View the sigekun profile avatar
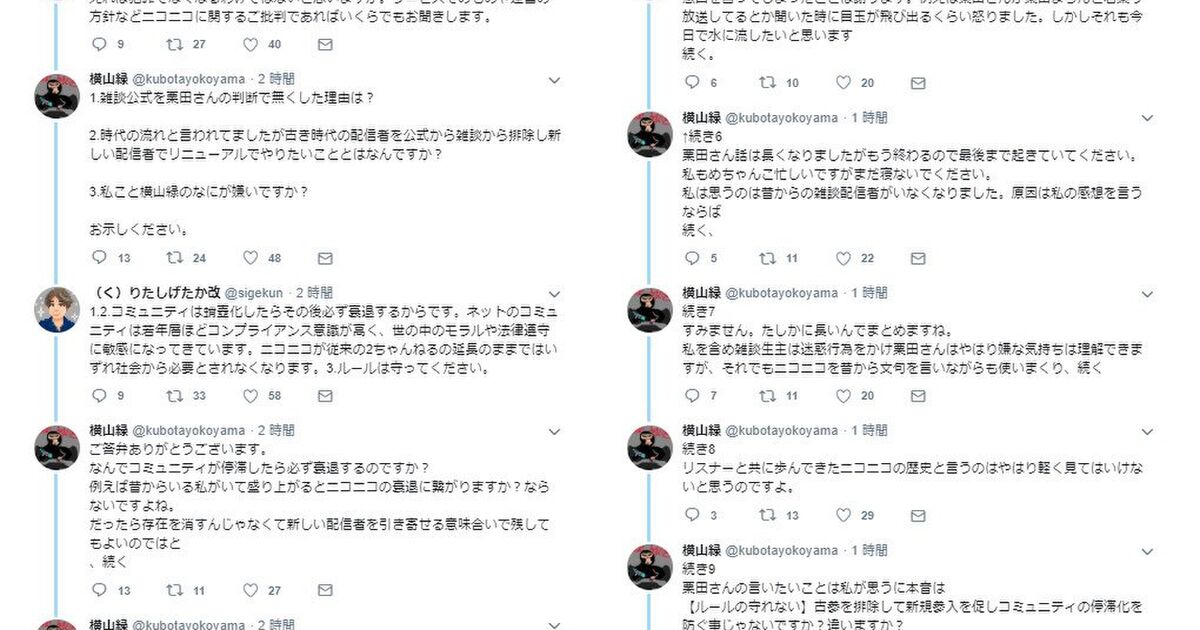The width and height of the screenshot is (1200, 630). point(57,309)
